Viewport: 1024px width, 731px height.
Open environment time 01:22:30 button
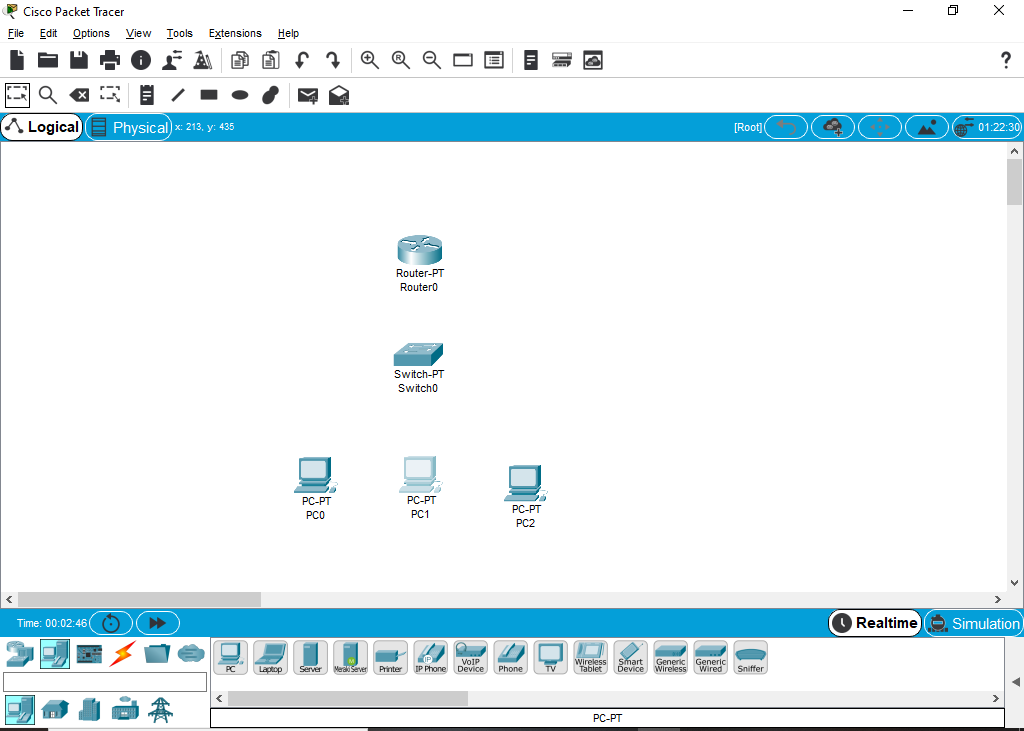[987, 127]
